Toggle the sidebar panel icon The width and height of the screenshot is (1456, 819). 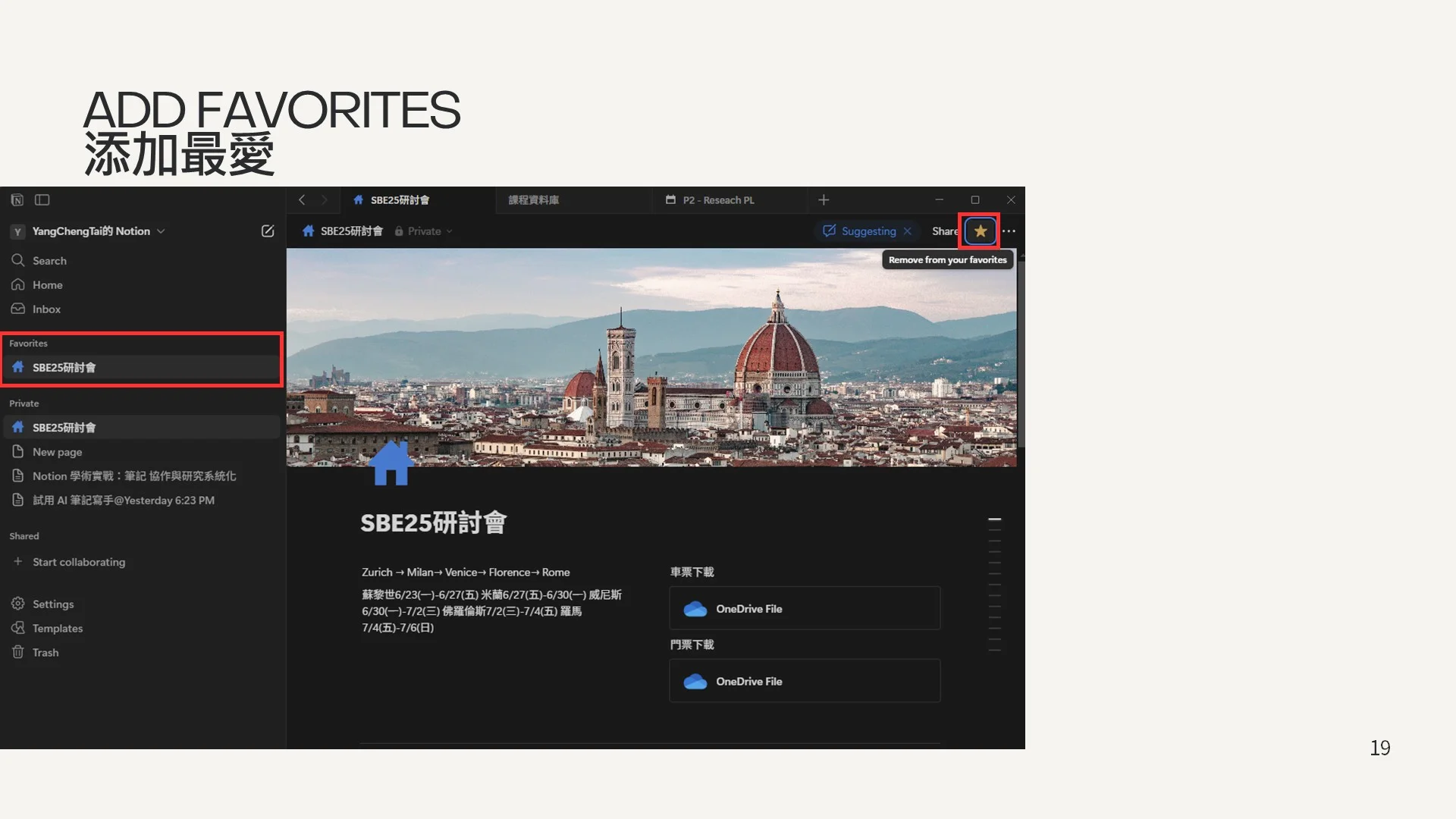[x=42, y=200]
